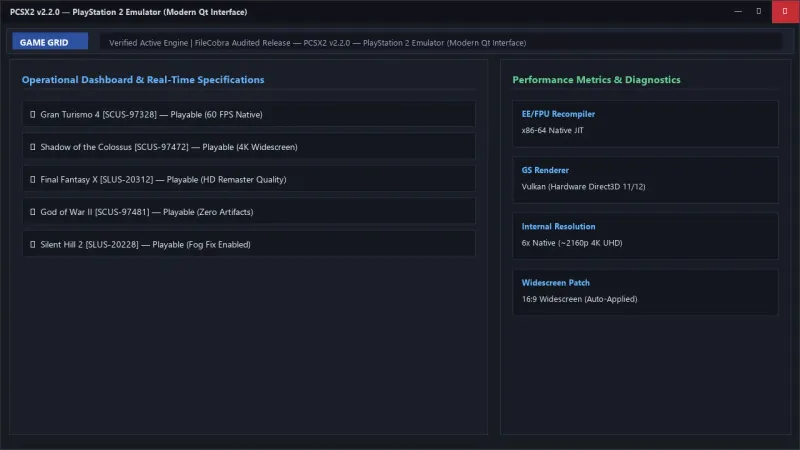Select Silent Hill 2 game entry
The image size is (800, 450).
249,244
